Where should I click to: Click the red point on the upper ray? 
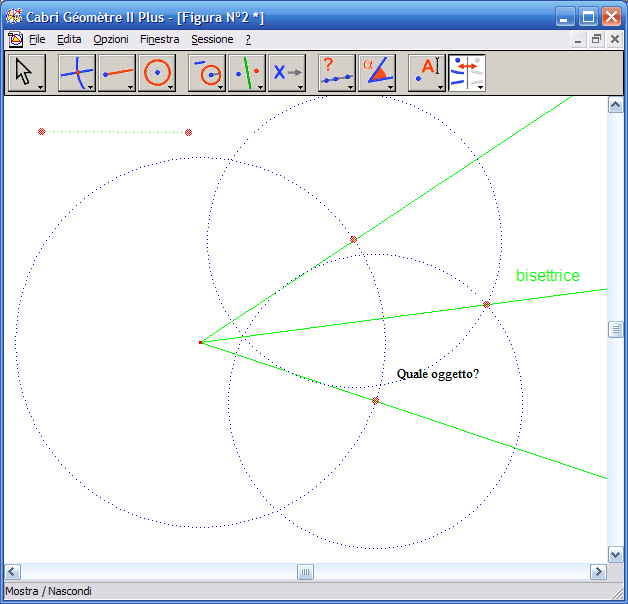point(353,240)
